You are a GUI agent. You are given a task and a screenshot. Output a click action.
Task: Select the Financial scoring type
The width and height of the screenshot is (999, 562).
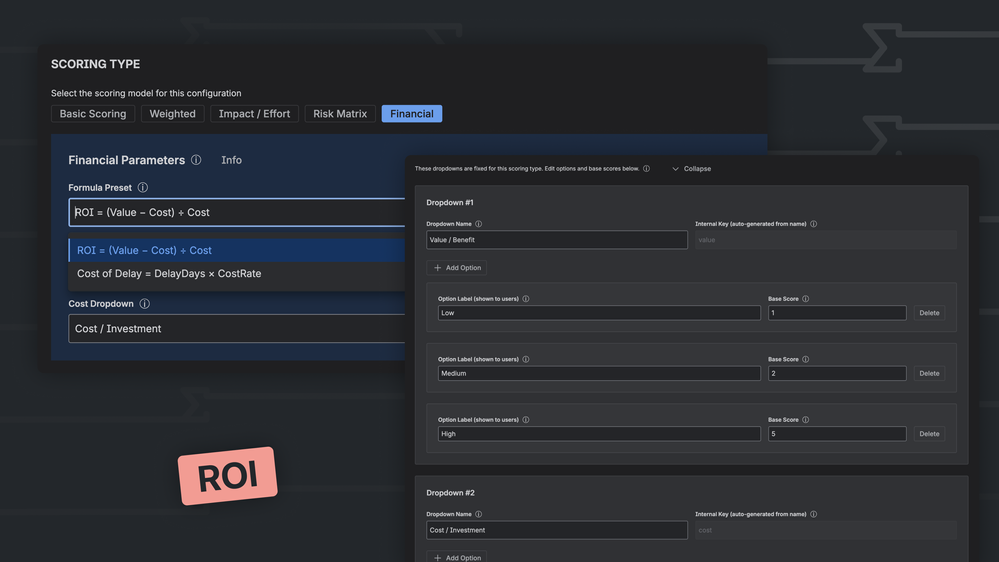(x=412, y=113)
